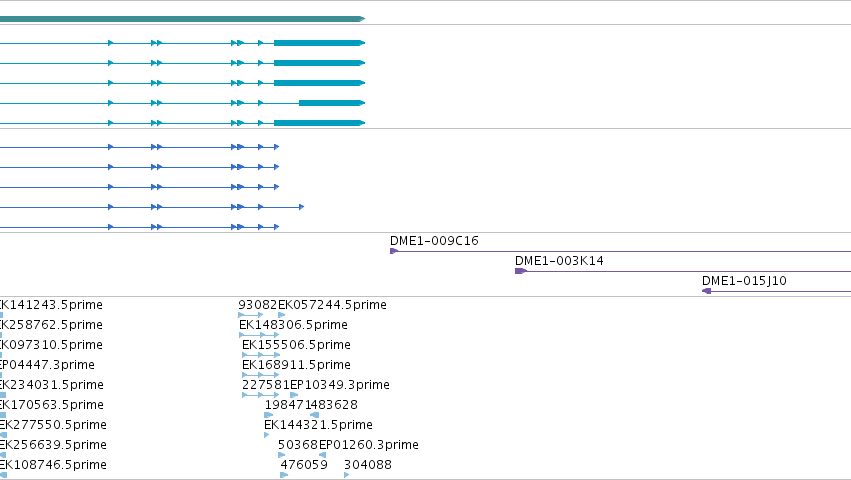Select the EK168911.5prime feature label
This screenshot has height=480, width=851.
(x=296, y=365)
